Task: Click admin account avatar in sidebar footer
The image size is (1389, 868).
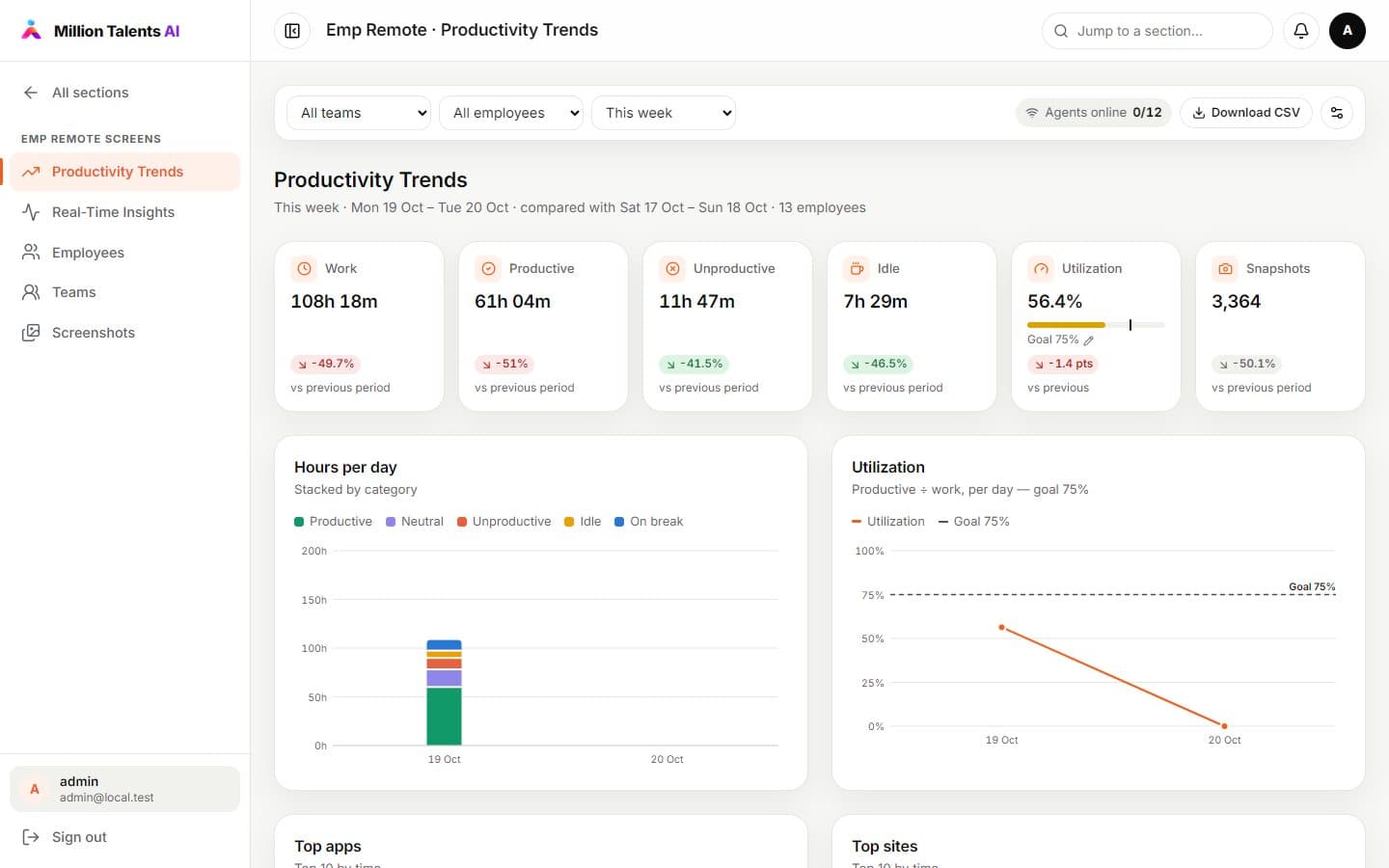Action: 35,789
